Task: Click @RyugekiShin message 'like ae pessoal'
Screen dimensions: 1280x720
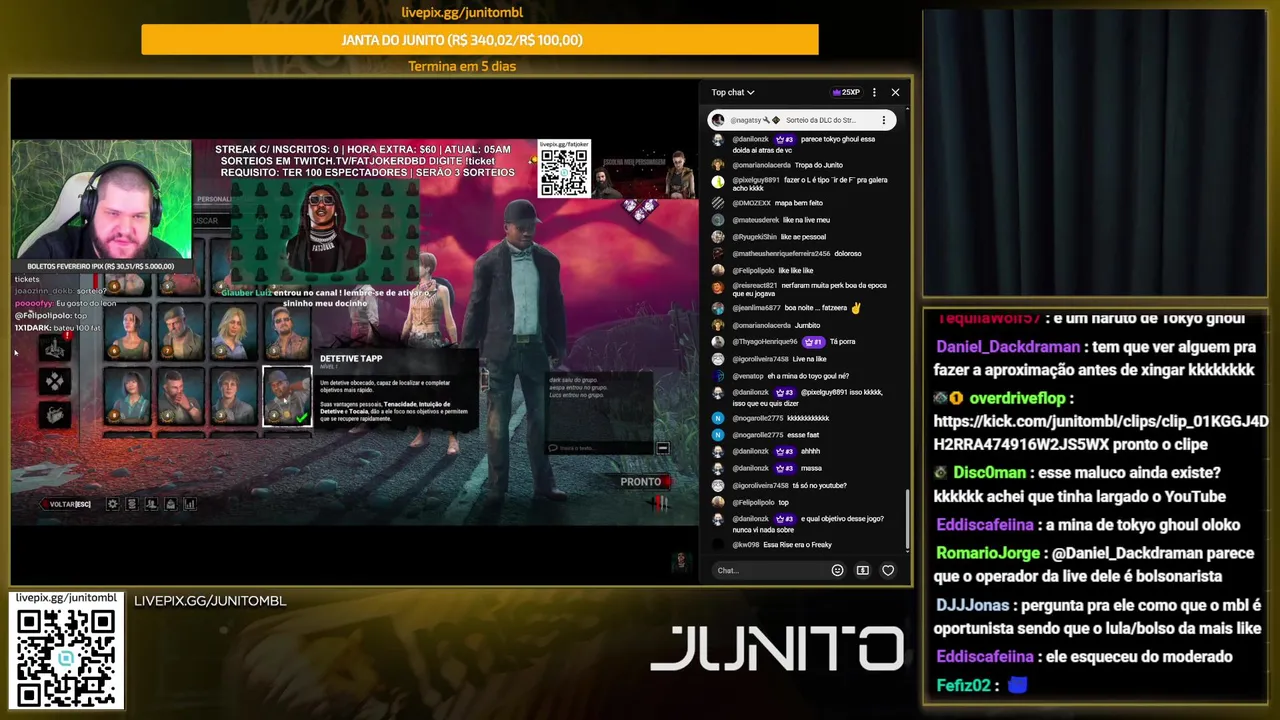Action: click(779, 237)
